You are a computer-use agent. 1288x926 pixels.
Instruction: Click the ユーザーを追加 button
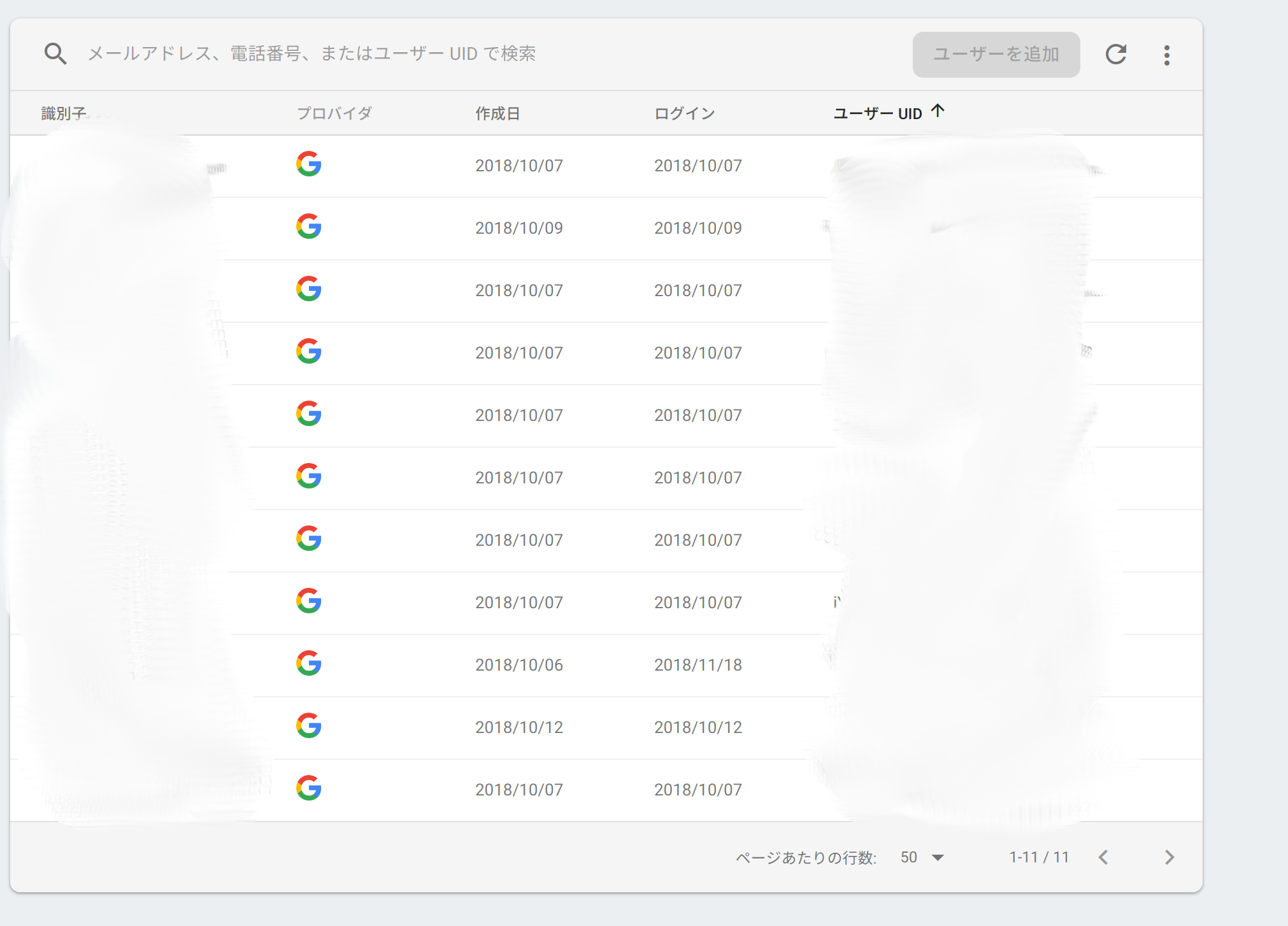coord(996,54)
